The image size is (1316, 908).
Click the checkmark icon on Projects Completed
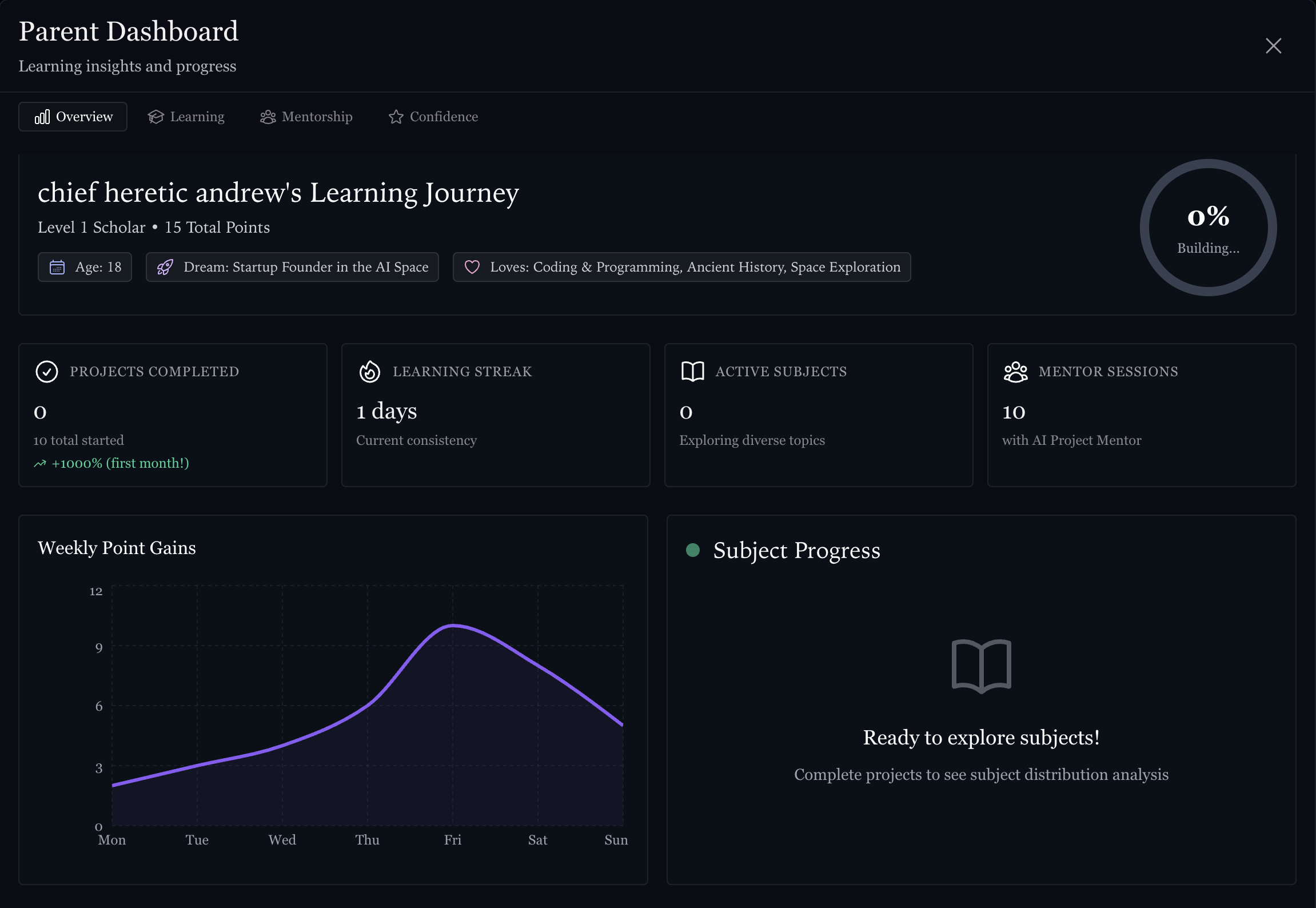click(x=46, y=372)
